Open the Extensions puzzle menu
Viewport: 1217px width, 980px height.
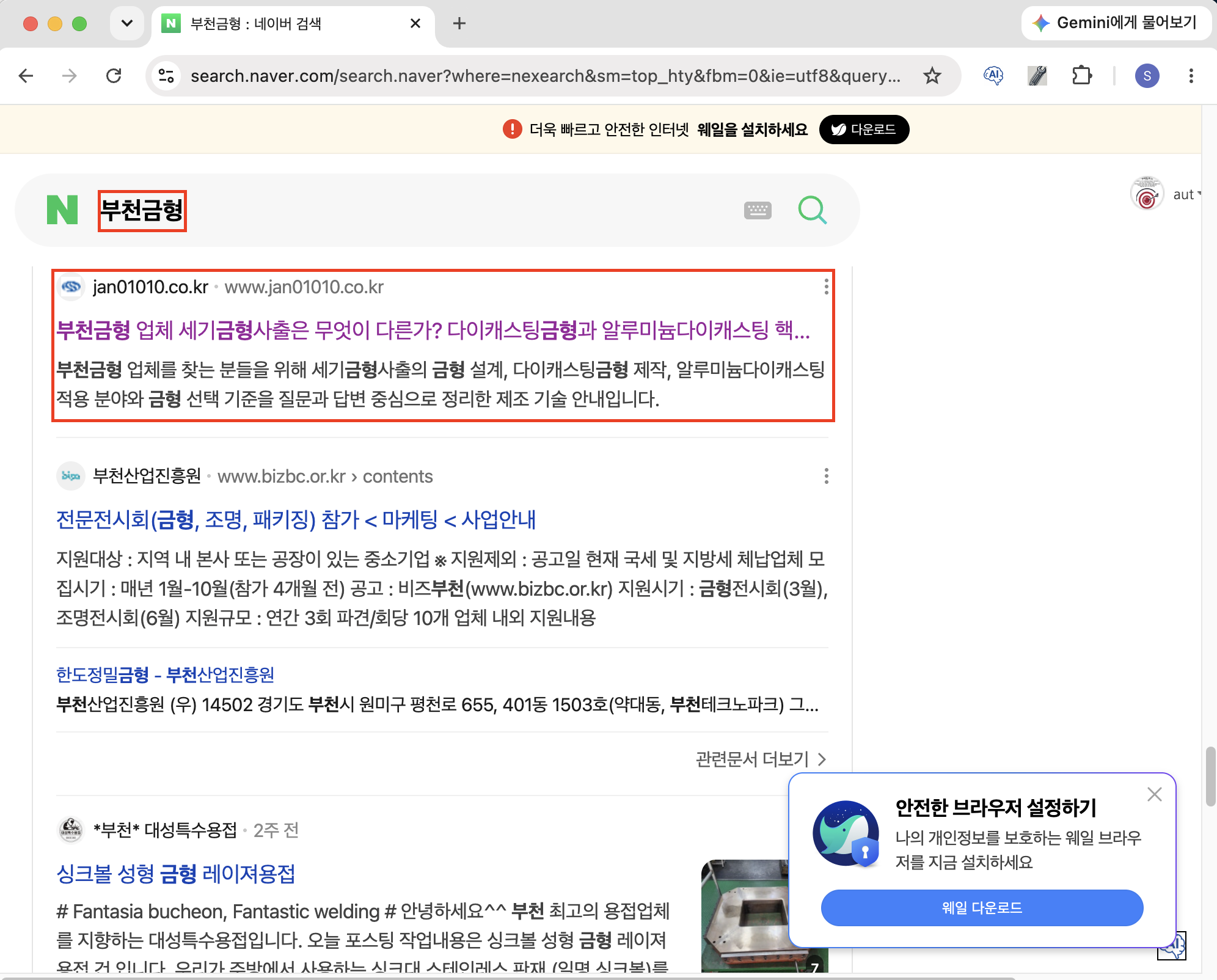1081,76
